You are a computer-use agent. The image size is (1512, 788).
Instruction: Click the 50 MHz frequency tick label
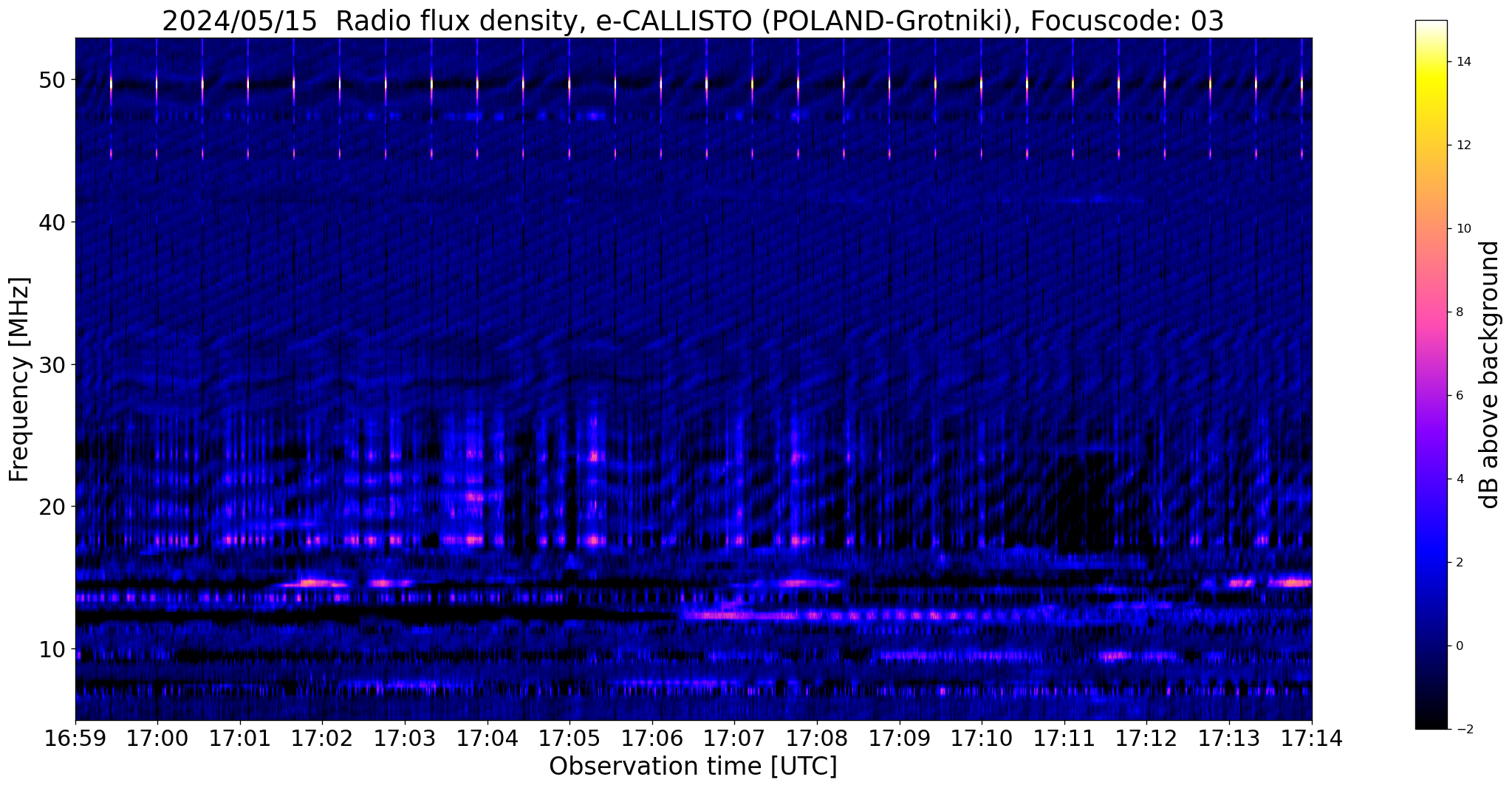(52, 80)
